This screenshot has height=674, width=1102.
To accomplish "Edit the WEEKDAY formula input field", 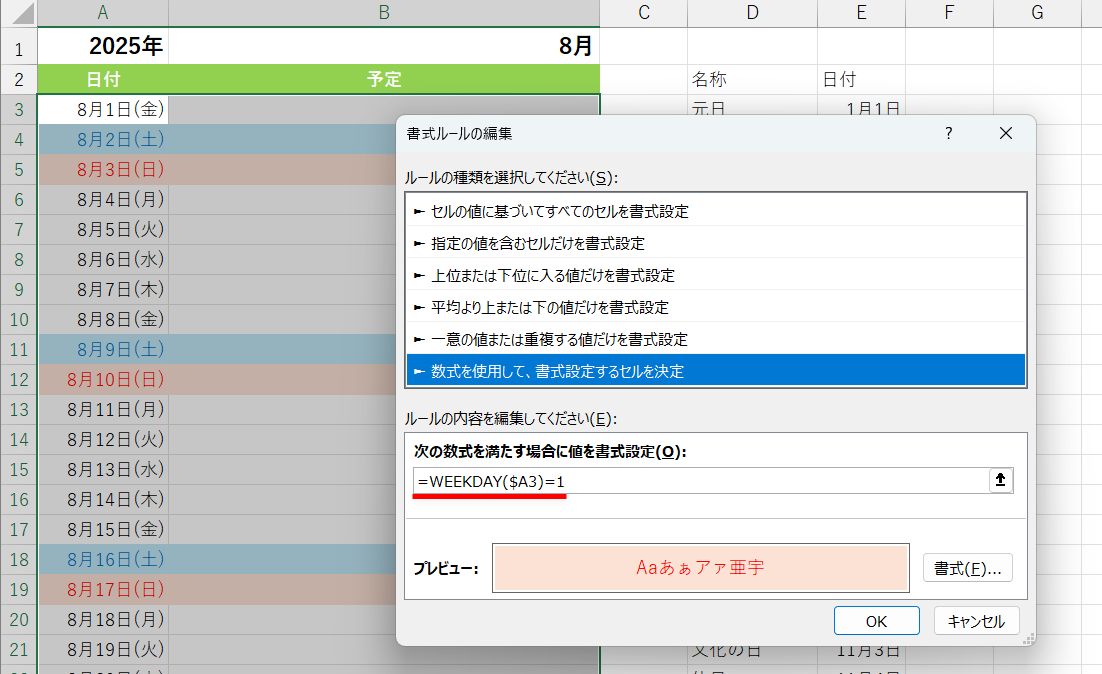I will (700, 480).
